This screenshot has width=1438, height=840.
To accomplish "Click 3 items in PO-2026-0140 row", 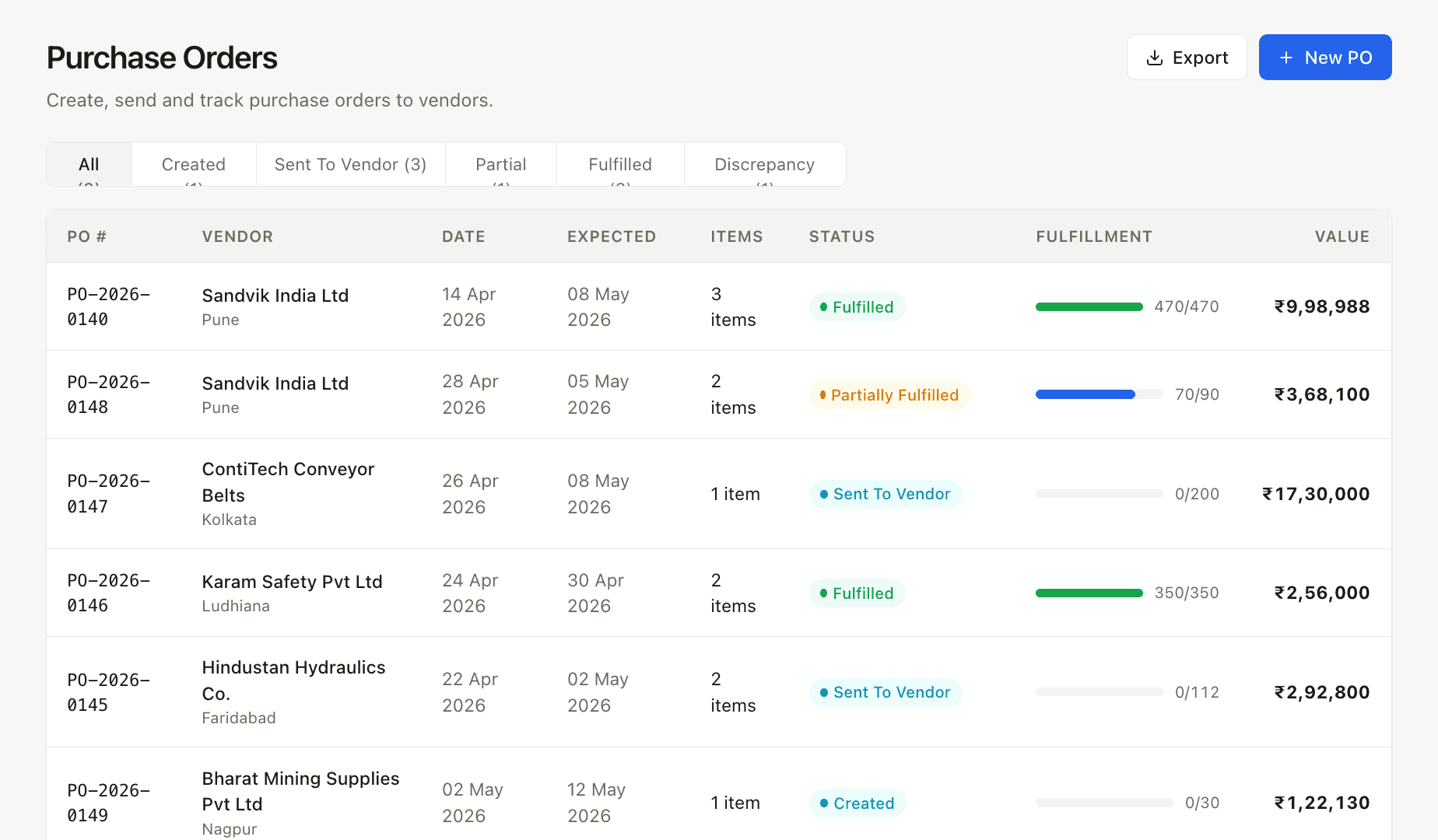I will click(x=733, y=306).
